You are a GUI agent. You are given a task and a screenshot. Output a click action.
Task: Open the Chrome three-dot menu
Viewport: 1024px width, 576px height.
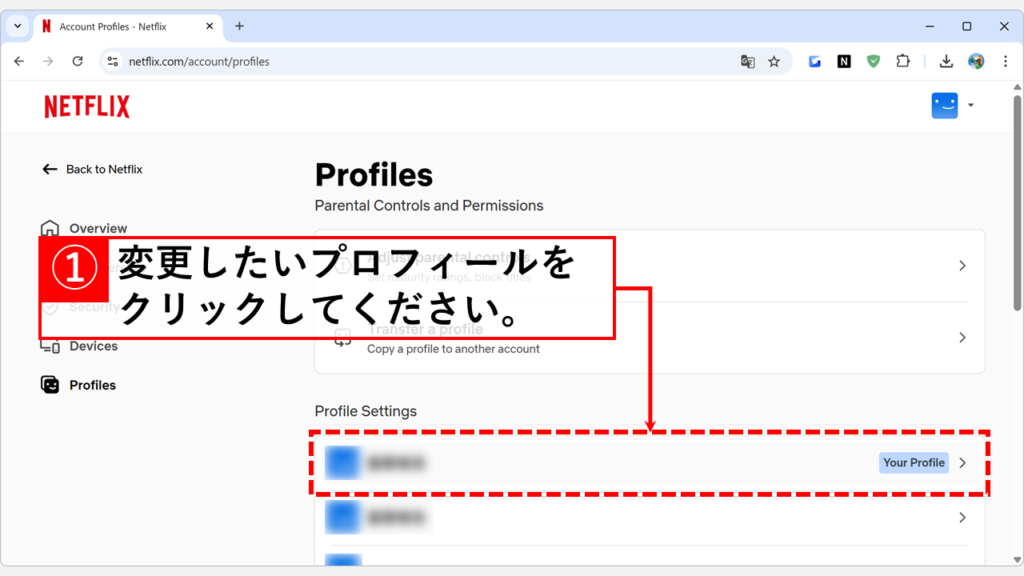(1005, 61)
